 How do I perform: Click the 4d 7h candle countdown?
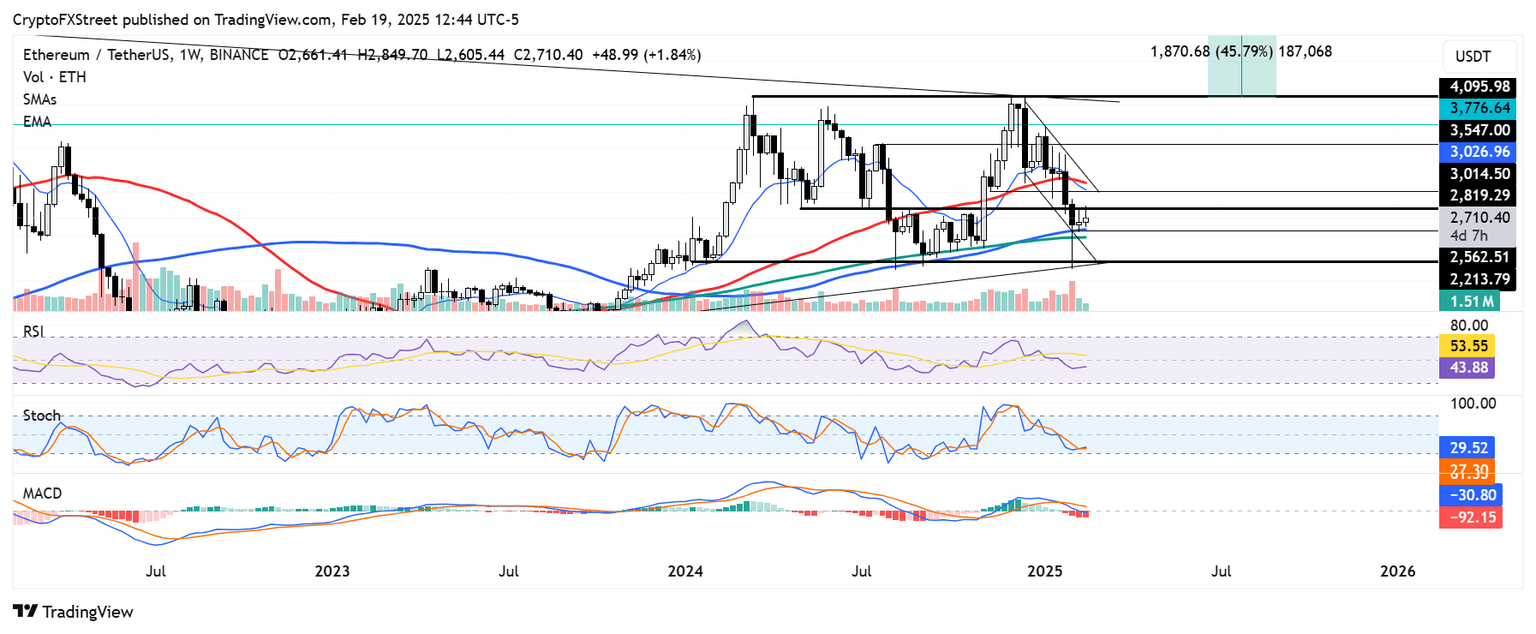(1466, 234)
